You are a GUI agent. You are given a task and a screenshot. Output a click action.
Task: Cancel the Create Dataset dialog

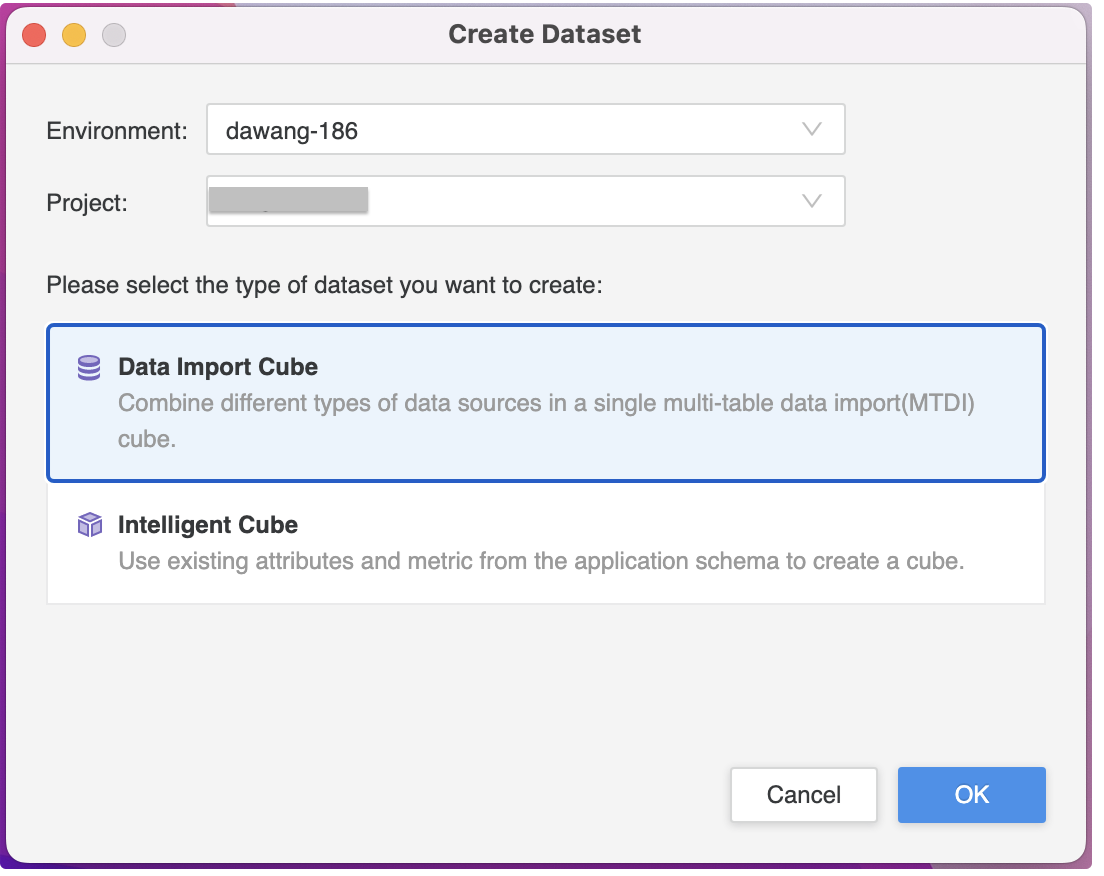[804, 794]
